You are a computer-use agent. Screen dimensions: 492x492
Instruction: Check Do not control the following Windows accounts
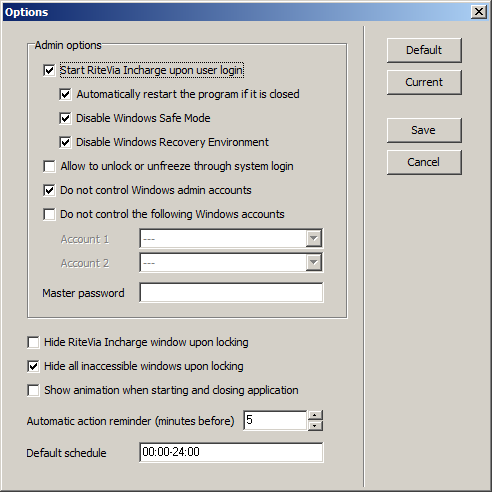49,214
